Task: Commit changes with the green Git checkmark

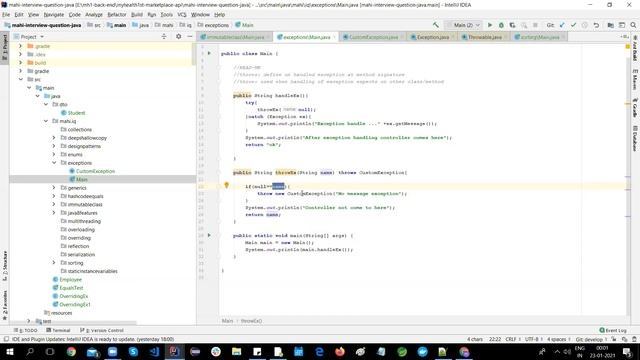Action: (573, 25)
